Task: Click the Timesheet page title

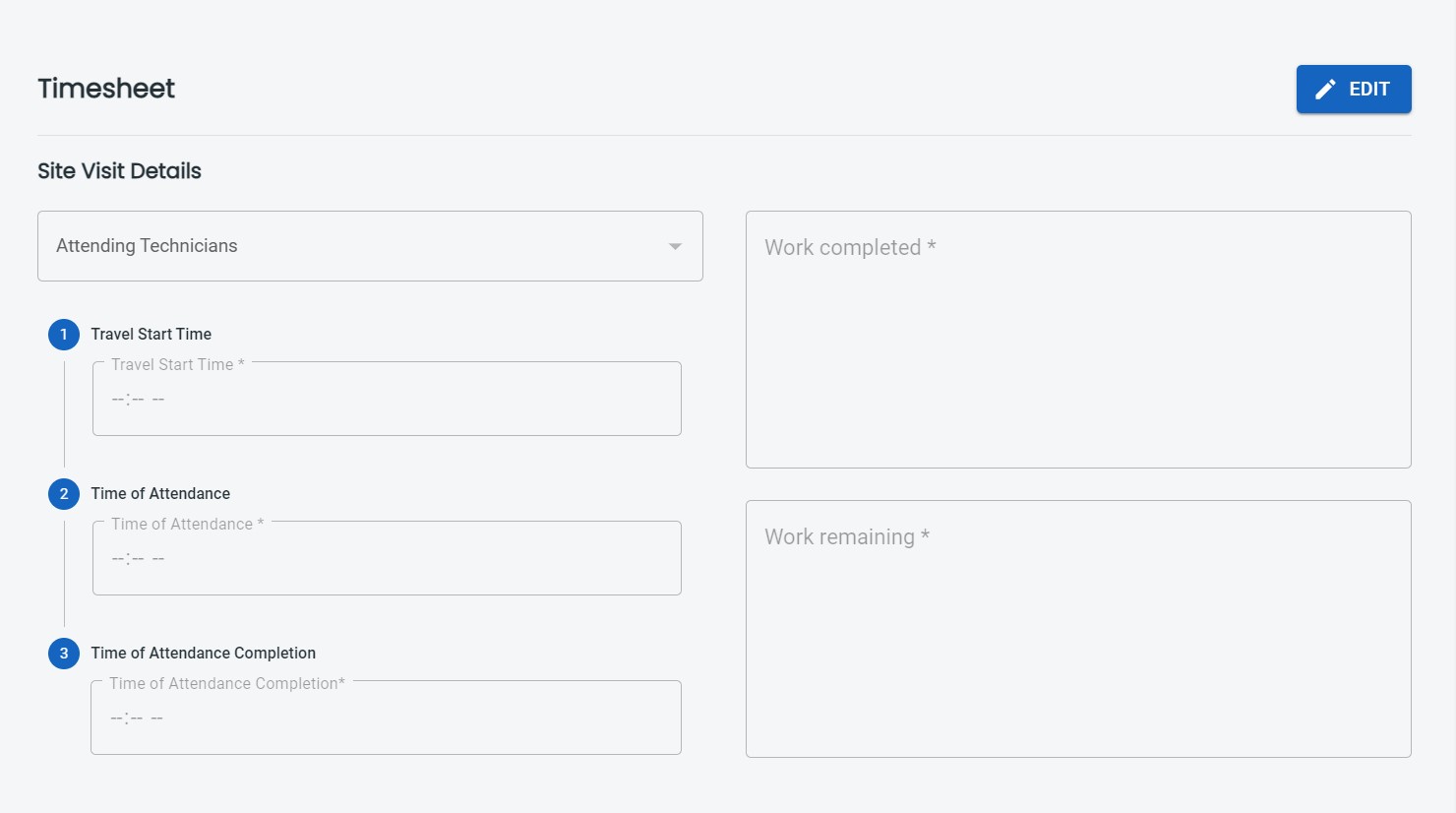Action: click(105, 89)
